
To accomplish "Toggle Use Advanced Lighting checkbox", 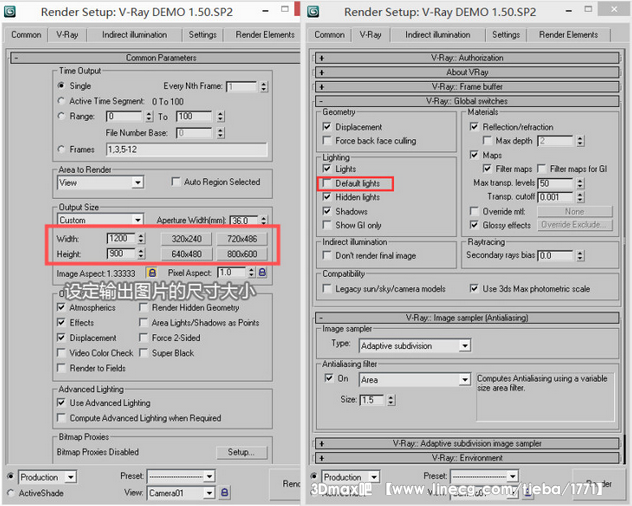I will 61,402.
